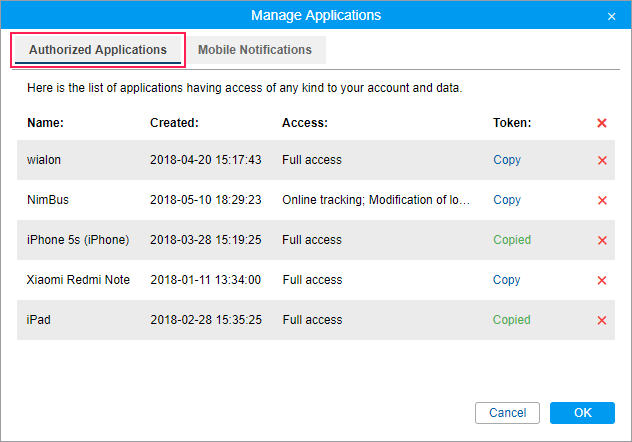Click the delete-all red X in header

(x=602, y=123)
